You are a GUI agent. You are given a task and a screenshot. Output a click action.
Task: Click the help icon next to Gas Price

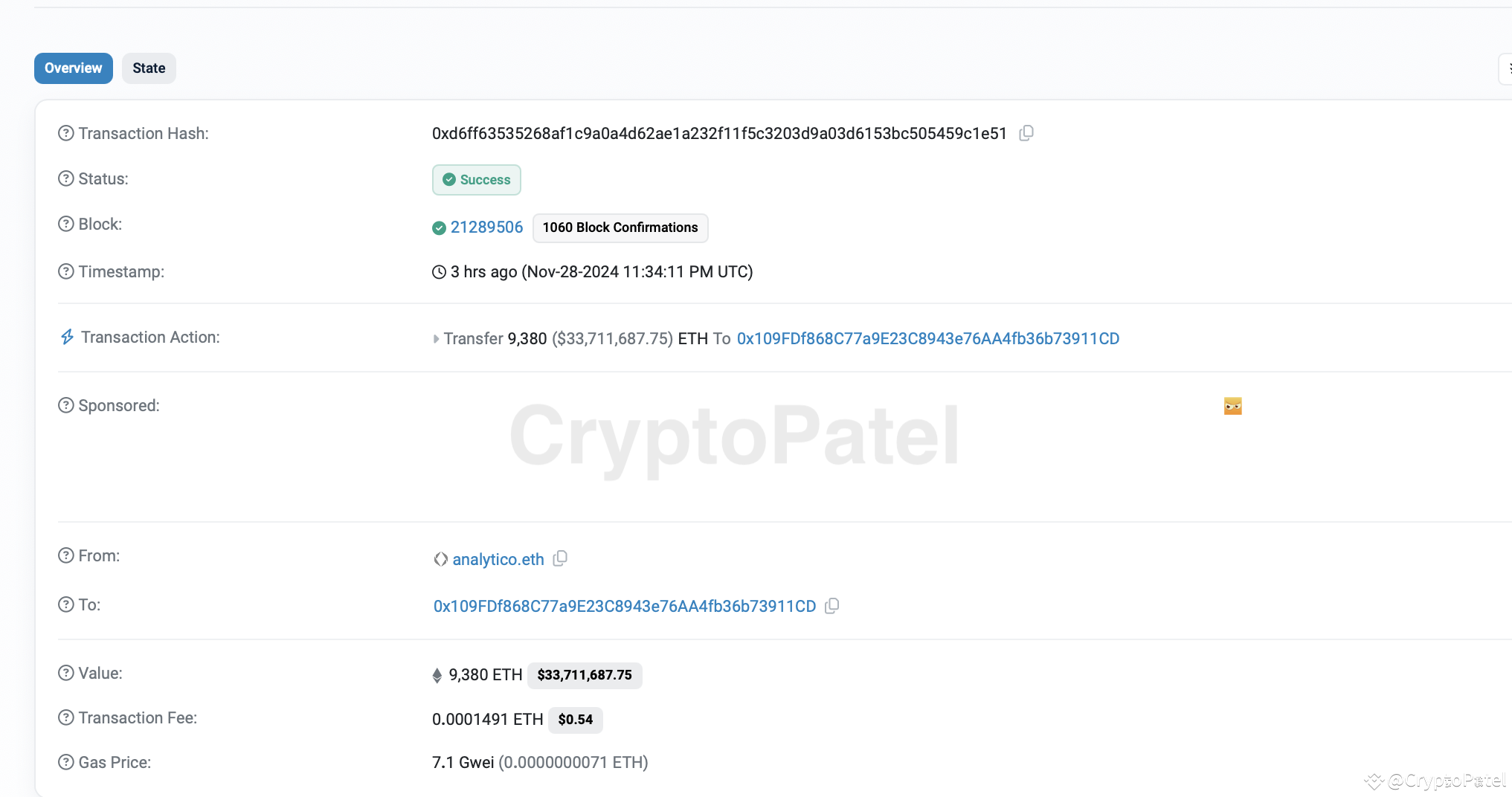(x=65, y=762)
